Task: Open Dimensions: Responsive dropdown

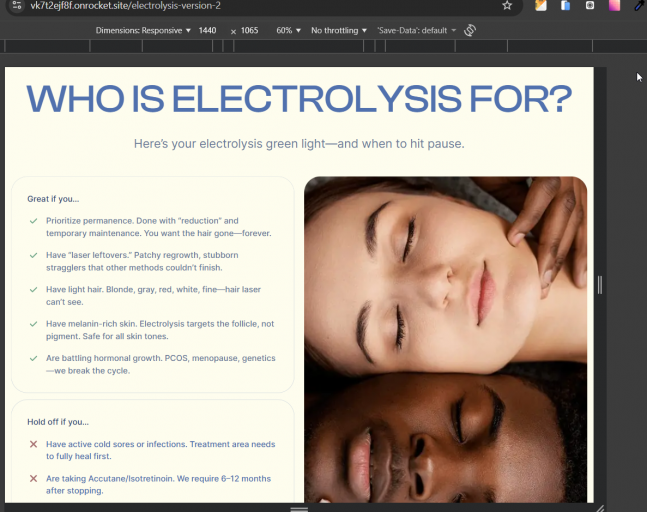Action: tap(143, 31)
